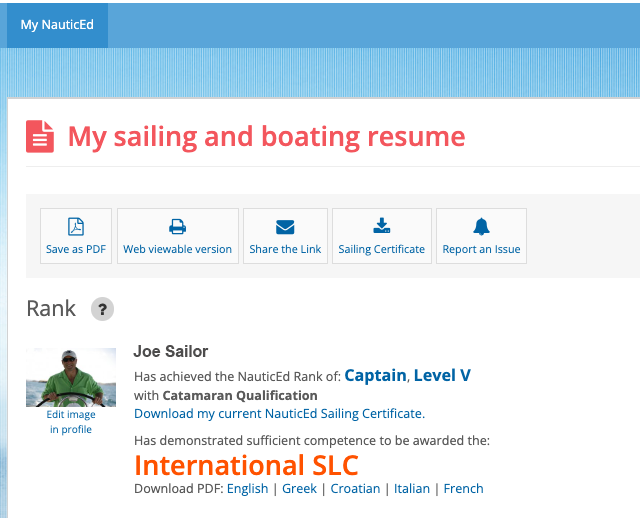This screenshot has width=640, height=518.
Task: Download the Croatian SLC PDF
Action: tap(356, 489)
